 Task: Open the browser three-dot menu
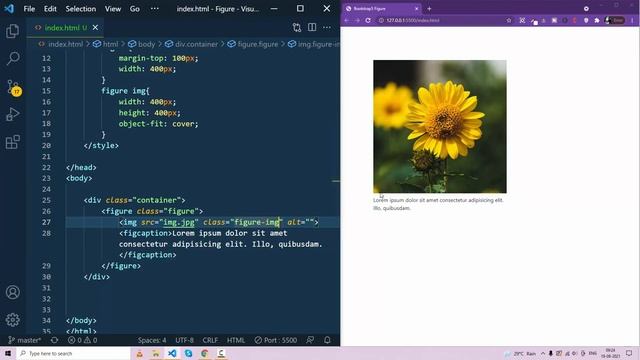[632, 20]
